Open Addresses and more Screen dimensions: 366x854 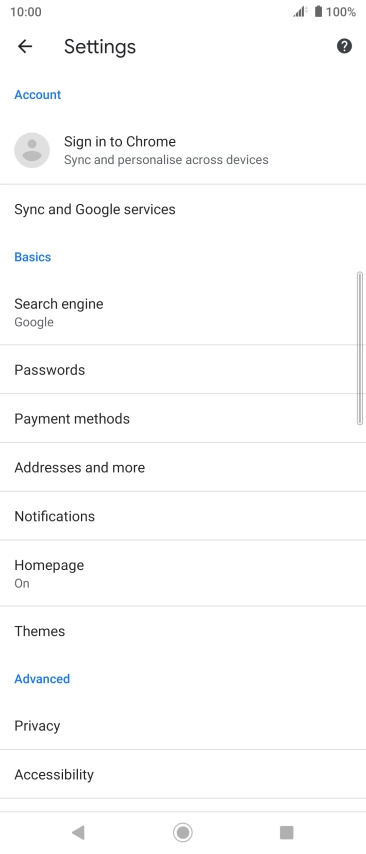point(183,467)
